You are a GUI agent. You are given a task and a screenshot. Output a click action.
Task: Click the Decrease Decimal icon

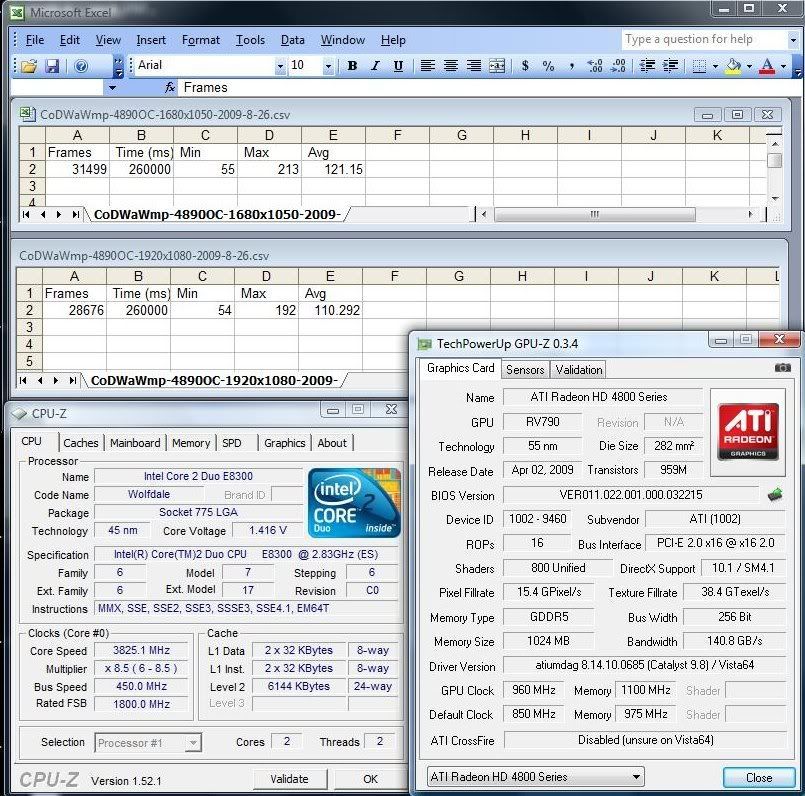tap(618, 66)
